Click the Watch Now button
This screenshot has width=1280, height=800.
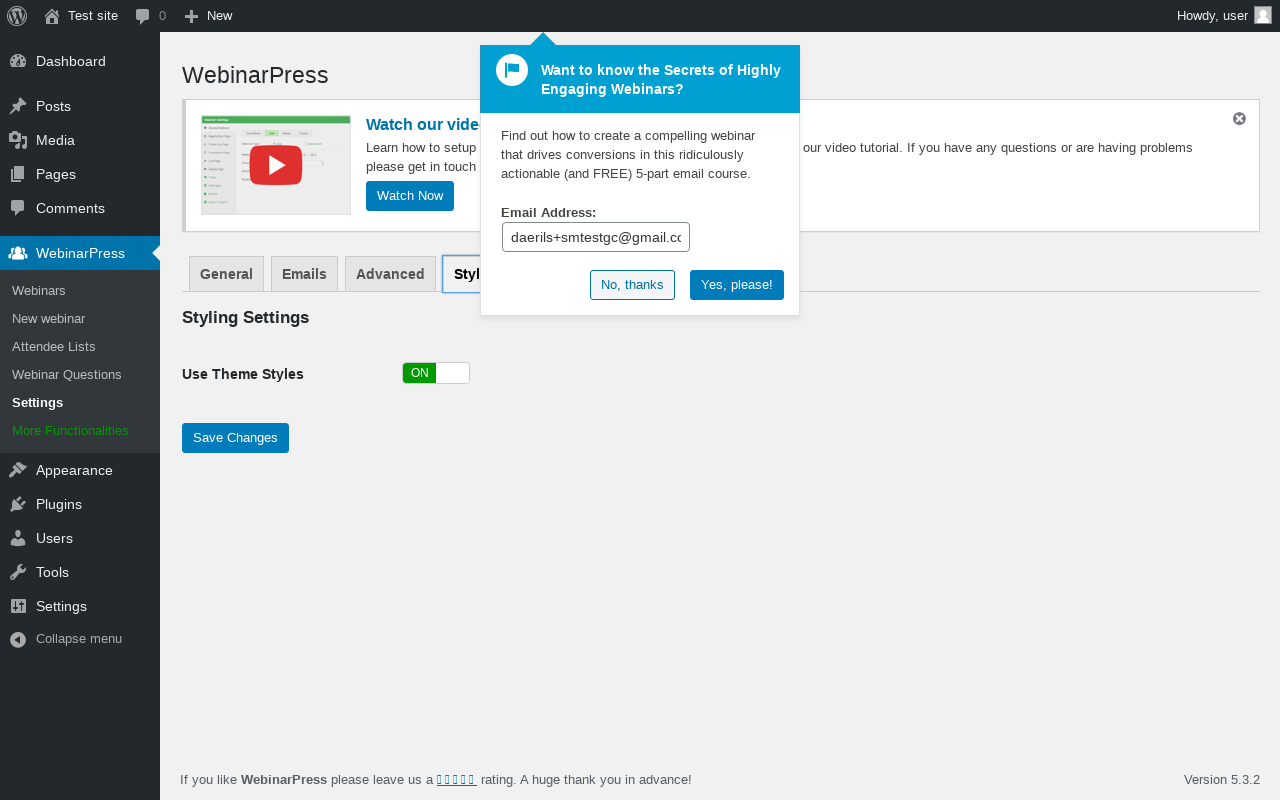coord(410,196)
